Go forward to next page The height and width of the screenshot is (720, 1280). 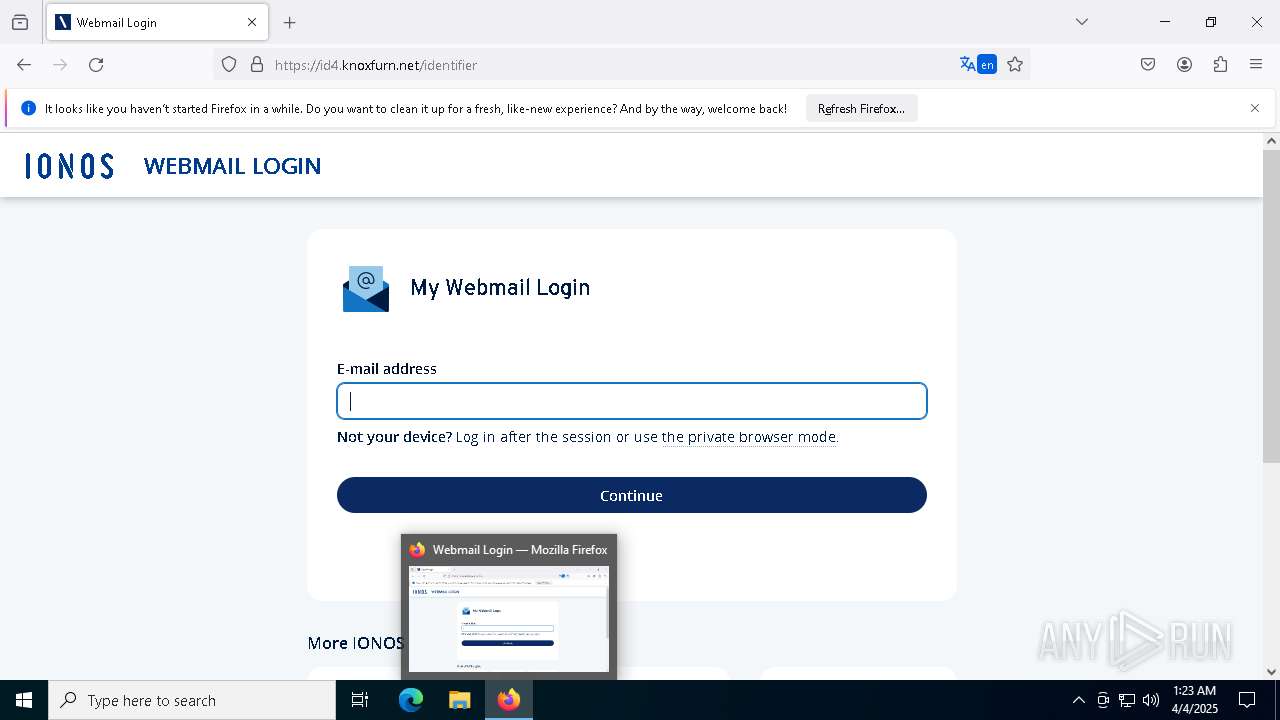coord(60,65)
